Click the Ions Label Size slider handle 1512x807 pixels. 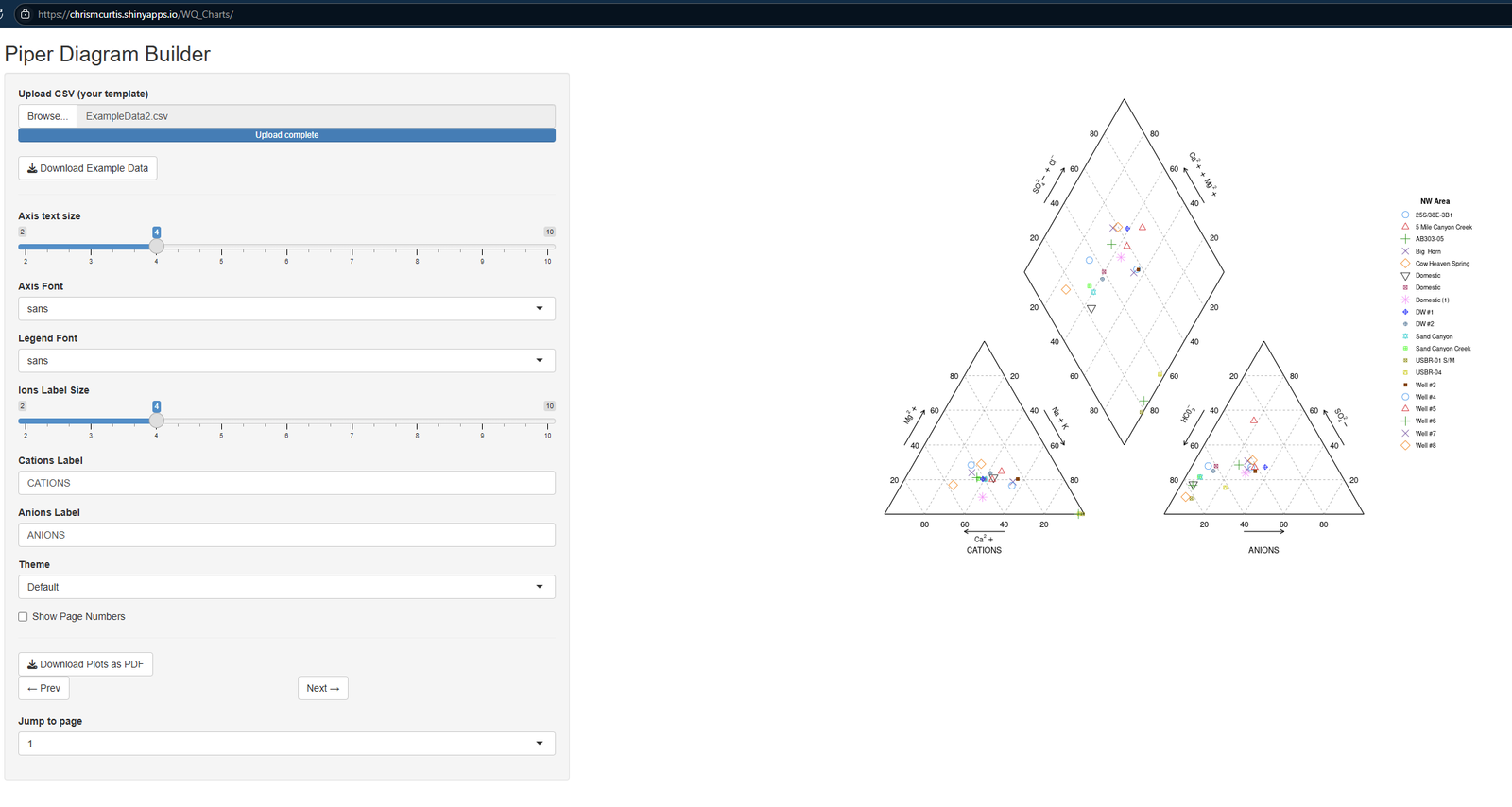(157, 421)
